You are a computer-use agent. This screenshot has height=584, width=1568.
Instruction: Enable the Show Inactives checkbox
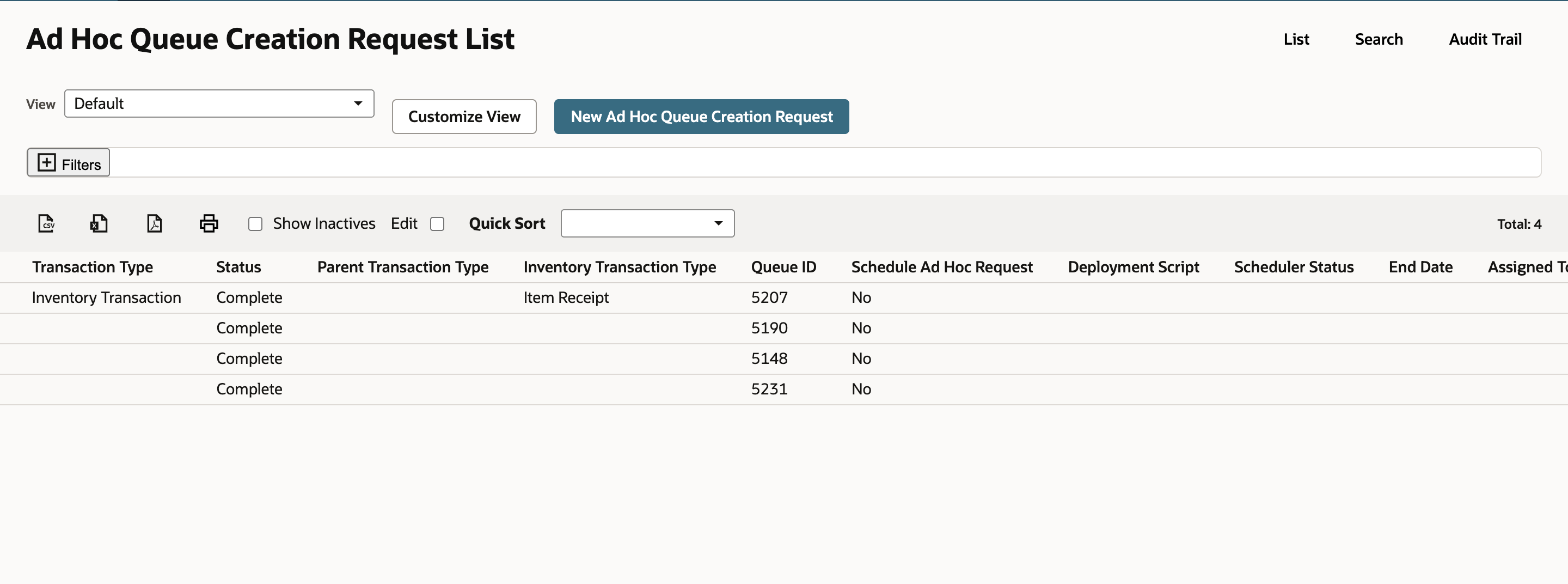click(x=256, y=224)
